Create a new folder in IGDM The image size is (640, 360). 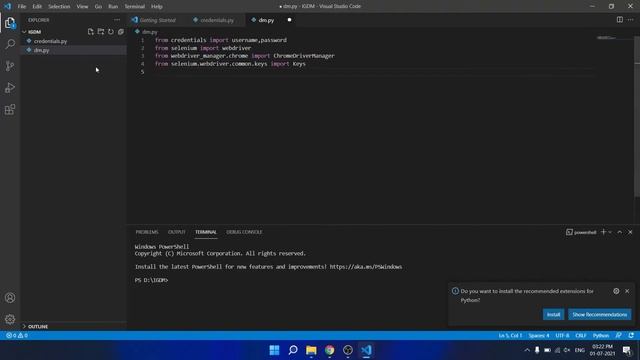coord(101,31)
